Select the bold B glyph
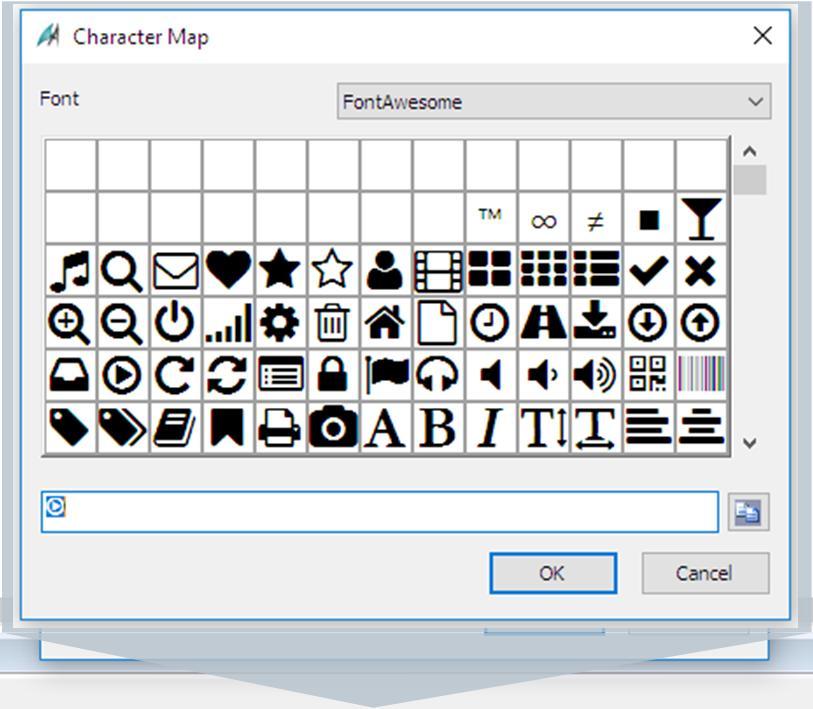Screen dimensions: 813x709 [x=438, y=428]
